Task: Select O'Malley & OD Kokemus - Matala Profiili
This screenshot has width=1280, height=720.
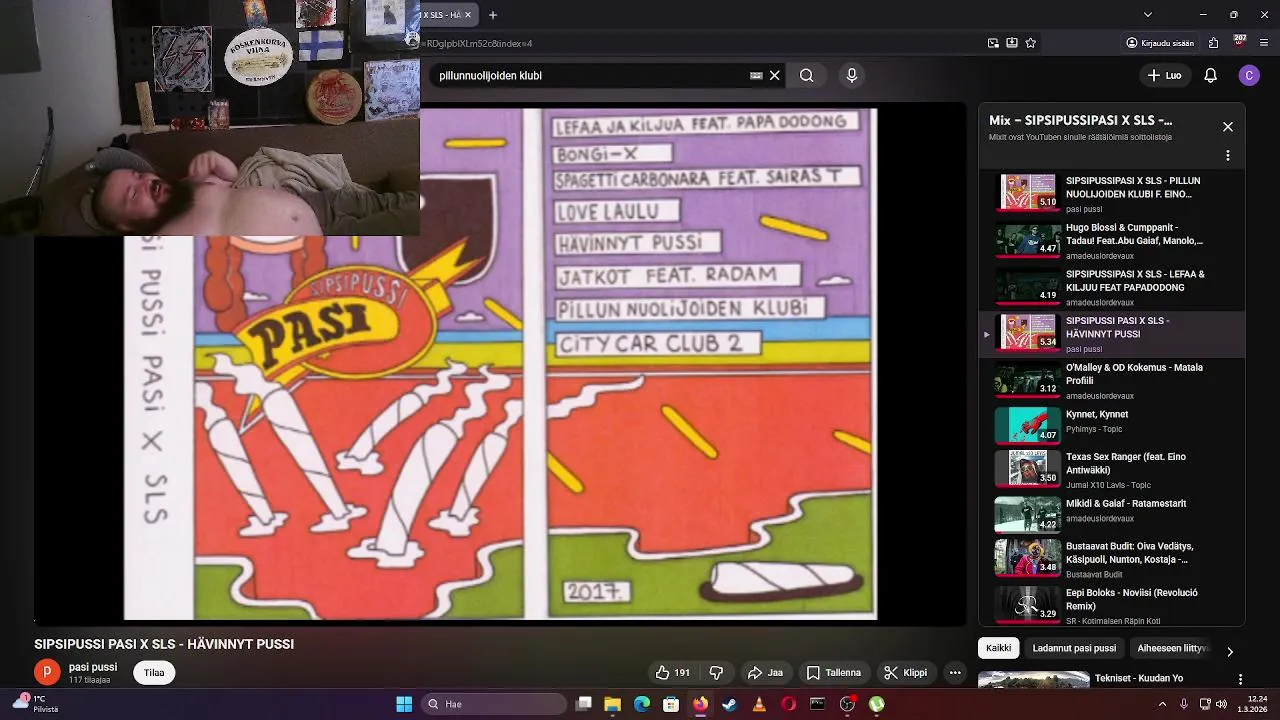Action: 1112,380
